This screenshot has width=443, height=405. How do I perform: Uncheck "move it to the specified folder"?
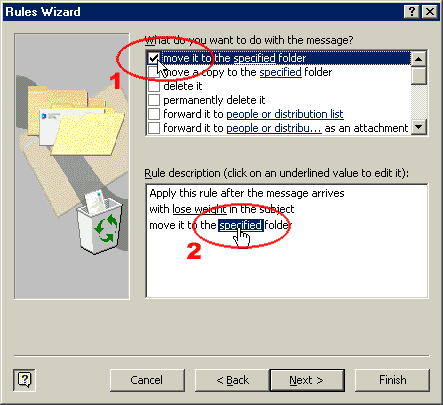(154, 58)
